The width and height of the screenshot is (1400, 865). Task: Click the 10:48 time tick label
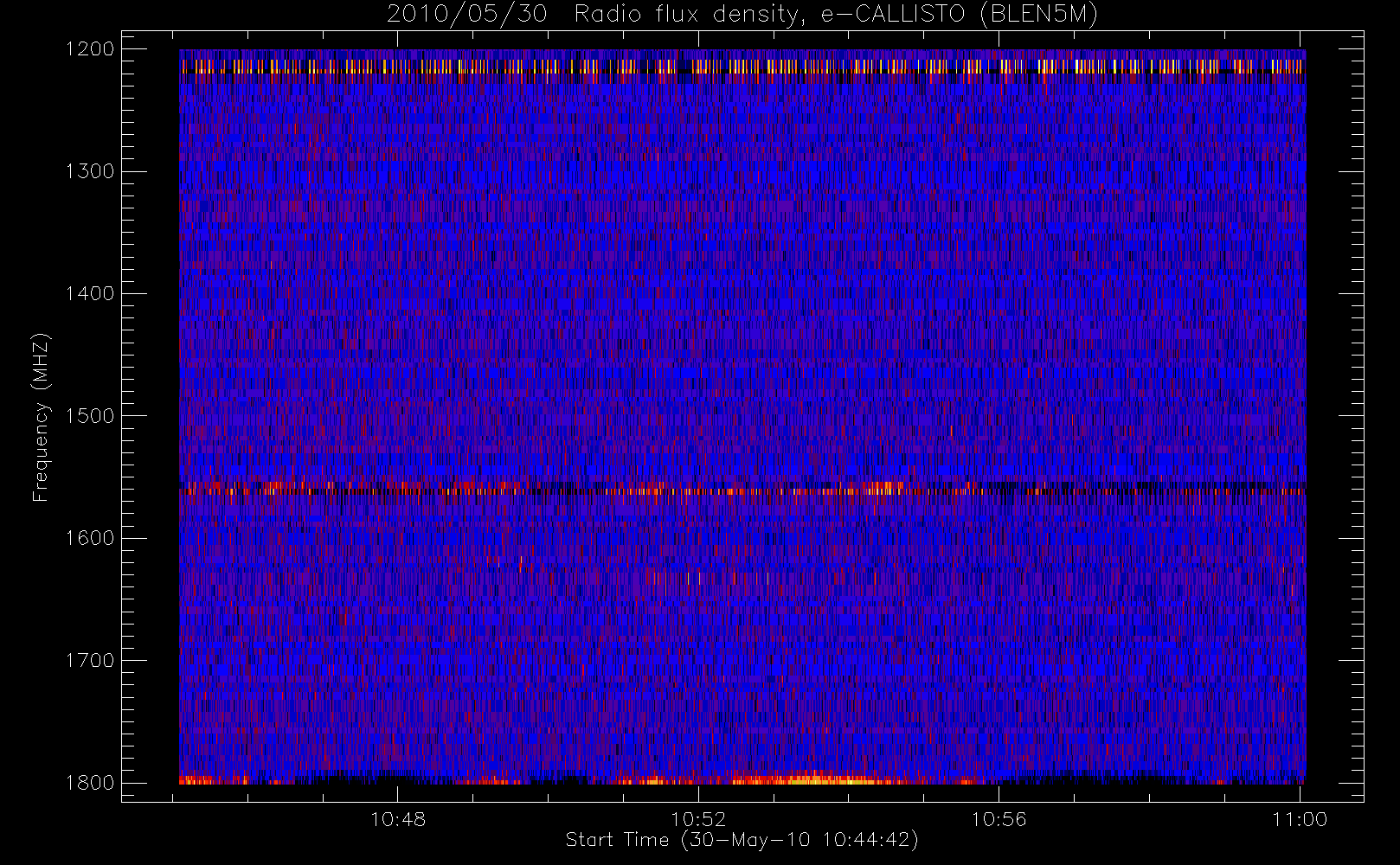(x=398, y=819)
